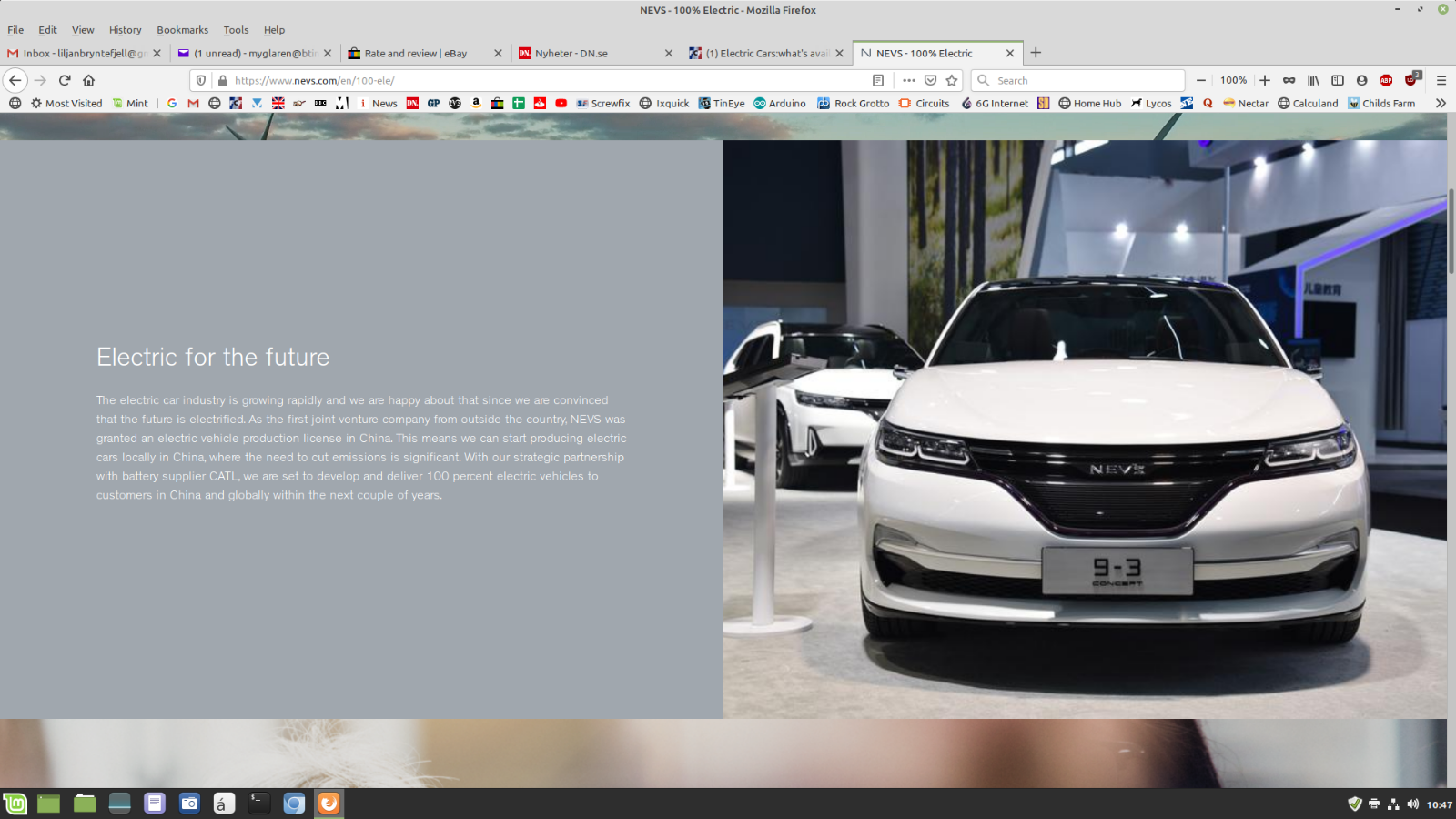Open the uBlock Origin extension
This screenshot has height=819, width=1456.
[1411, 79]
